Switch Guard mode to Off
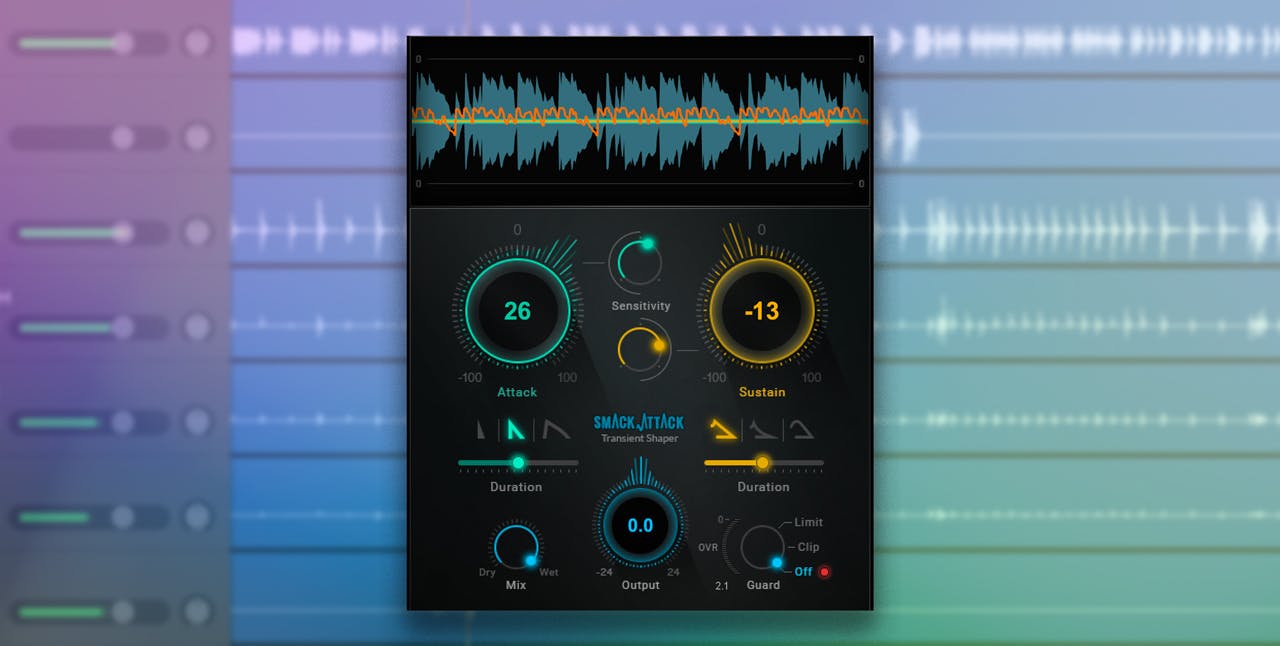The height and width of the screenshot is (646, 1280). click(x=803, y=572)
